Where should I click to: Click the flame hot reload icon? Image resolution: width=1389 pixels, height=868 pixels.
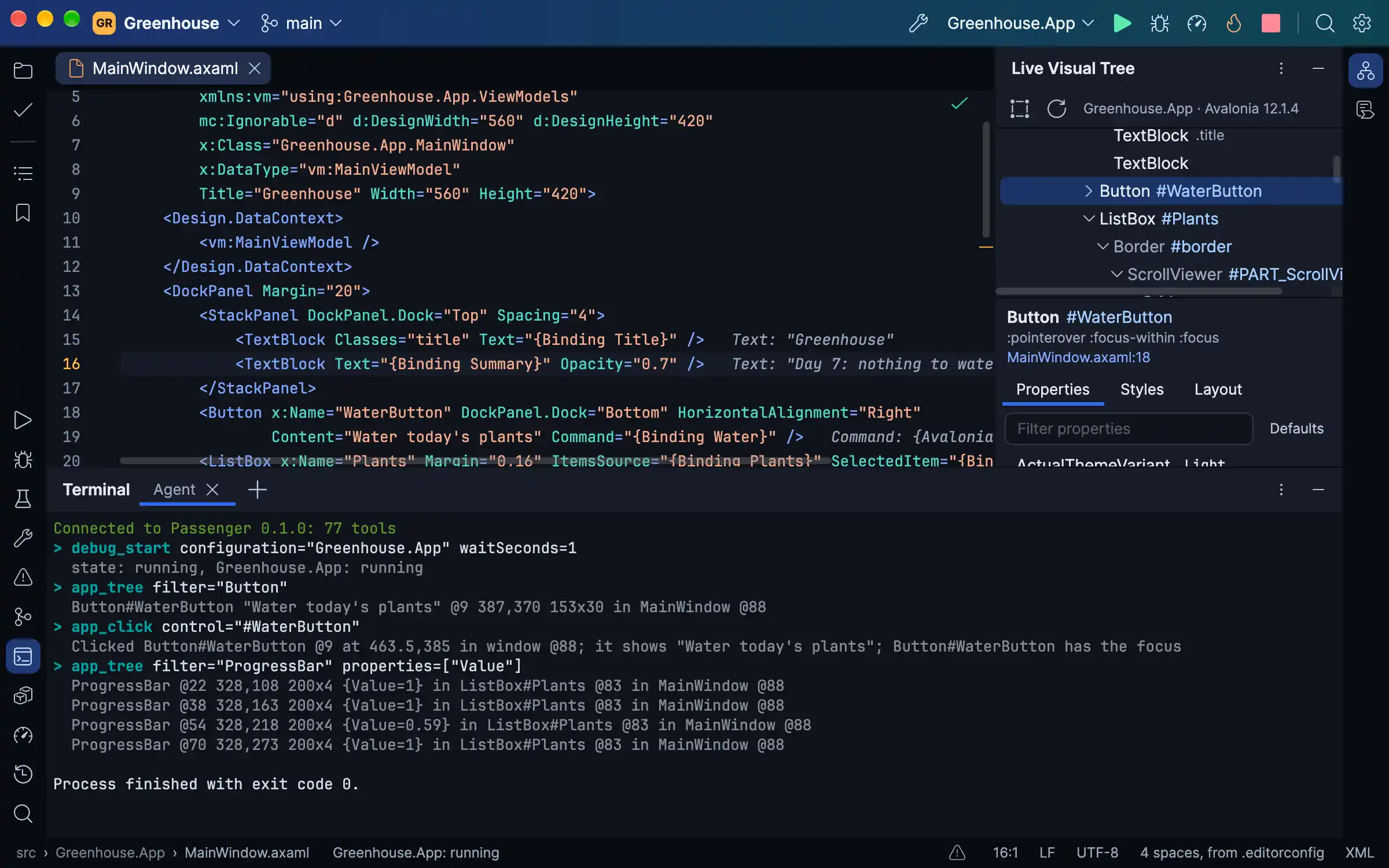[x=1233, y=23]
